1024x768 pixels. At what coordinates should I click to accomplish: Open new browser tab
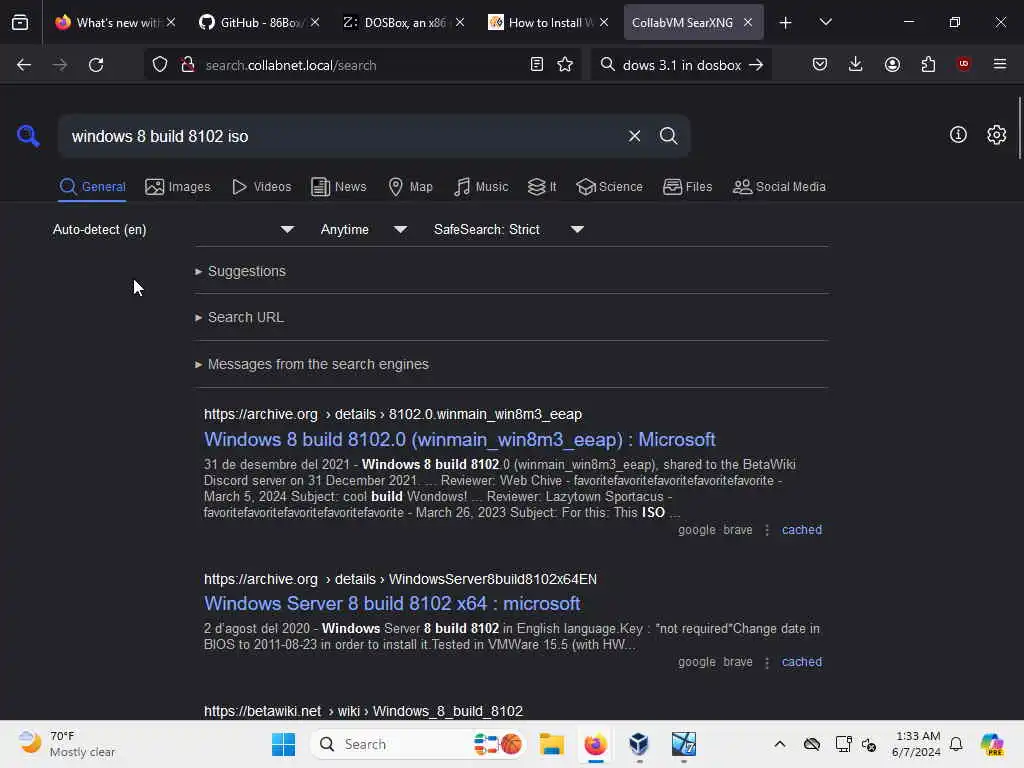click(786, 23)
